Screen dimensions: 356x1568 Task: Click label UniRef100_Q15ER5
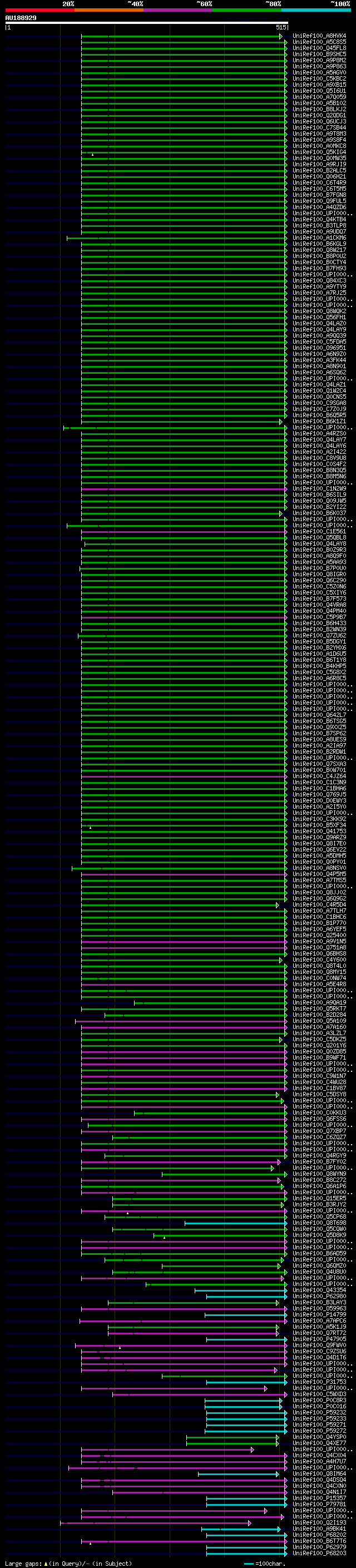319,1199
